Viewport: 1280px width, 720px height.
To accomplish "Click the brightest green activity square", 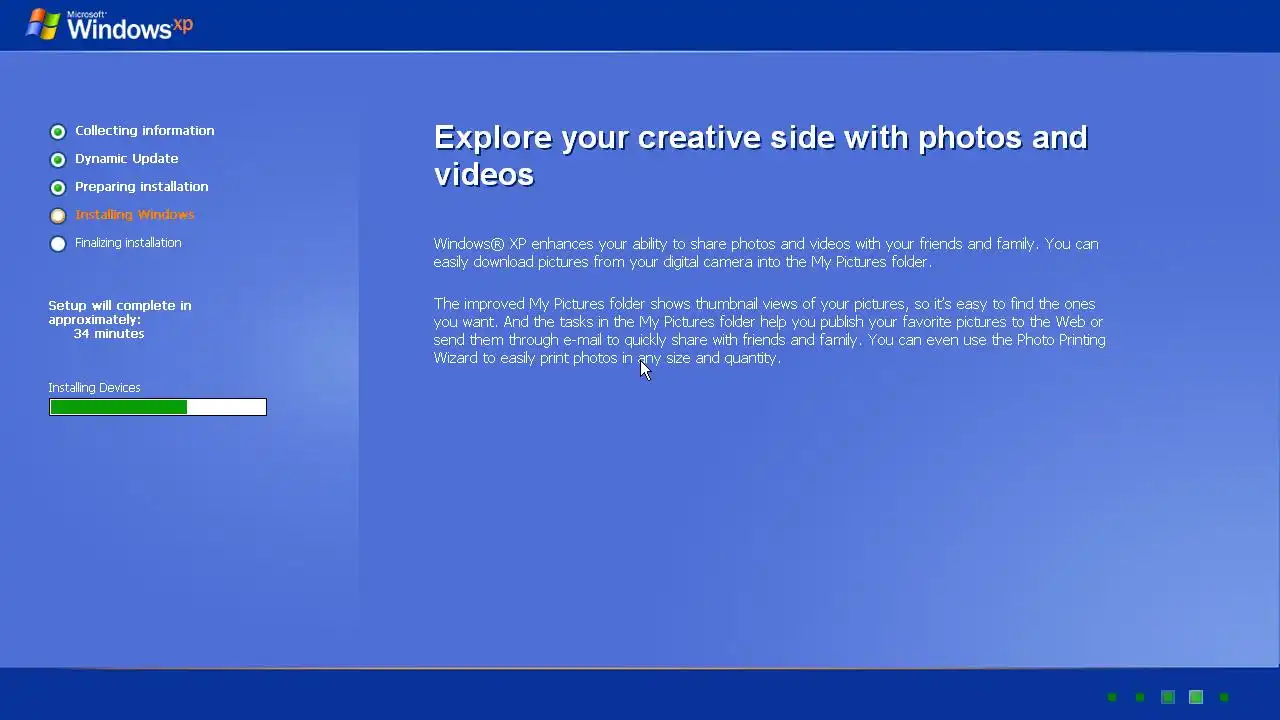I will point(1196,697).
